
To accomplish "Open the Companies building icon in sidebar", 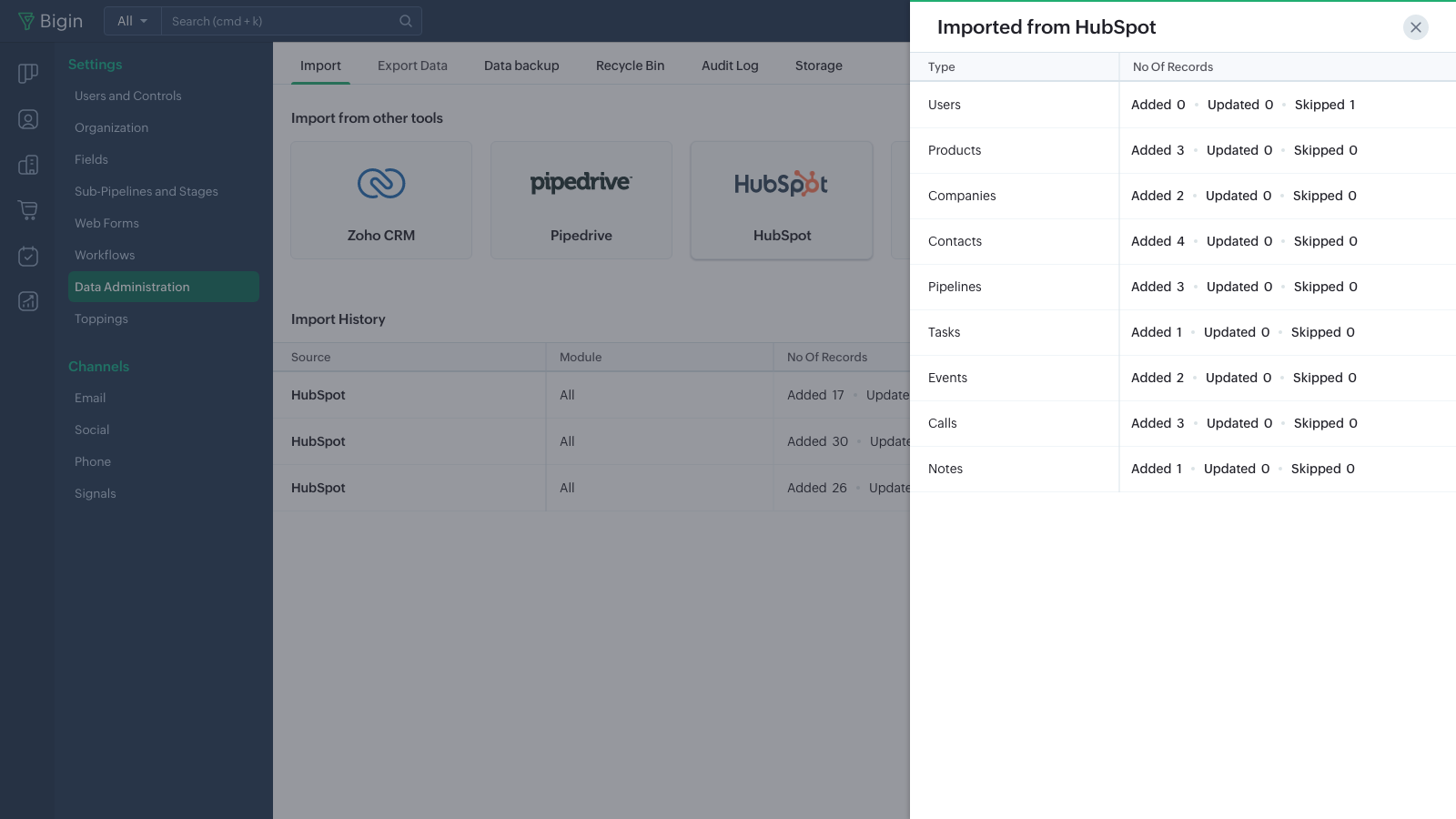I will point(28,165).
